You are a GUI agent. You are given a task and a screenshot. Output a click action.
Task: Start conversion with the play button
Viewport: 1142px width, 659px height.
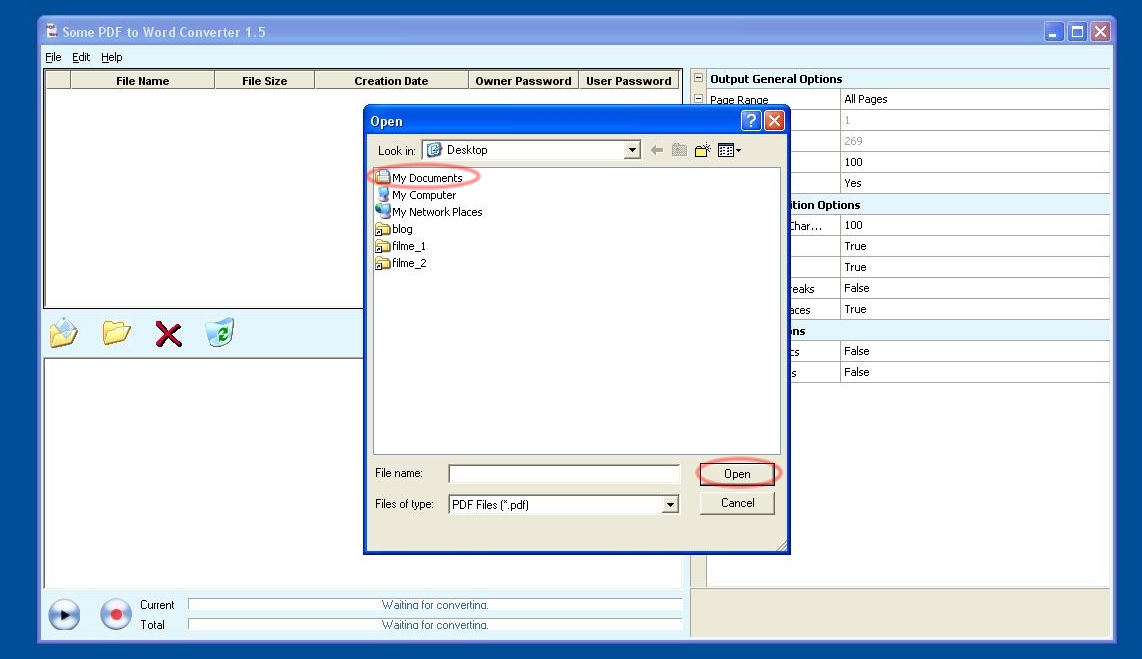tap(64, 615)
